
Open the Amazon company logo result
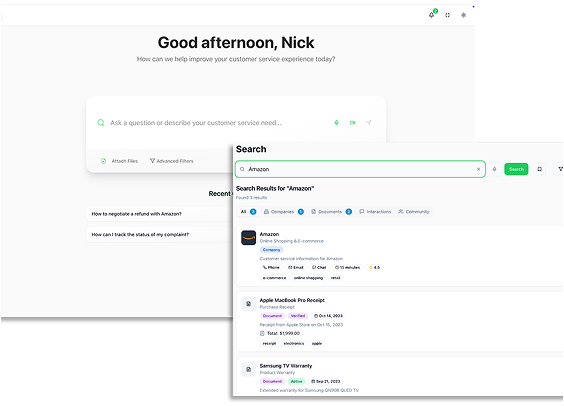[249, 238]
